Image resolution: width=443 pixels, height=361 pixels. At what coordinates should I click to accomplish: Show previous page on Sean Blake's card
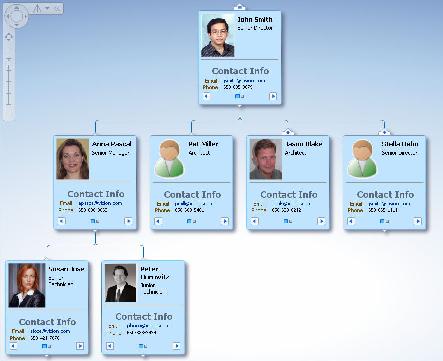pos(255,221)
